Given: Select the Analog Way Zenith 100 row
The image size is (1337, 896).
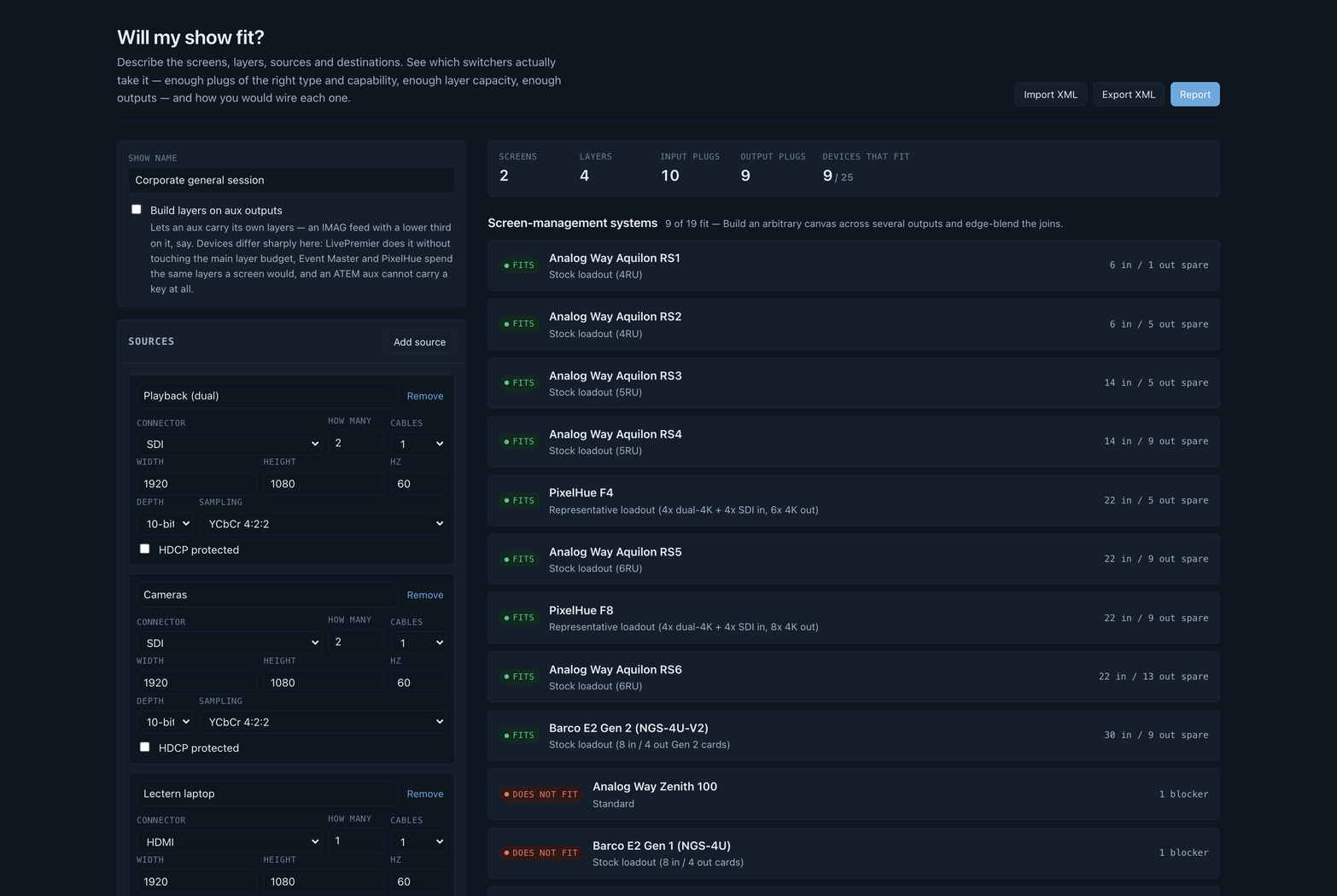Looking at the screenshot, I should pyautogui.click(x=854, y=794).
